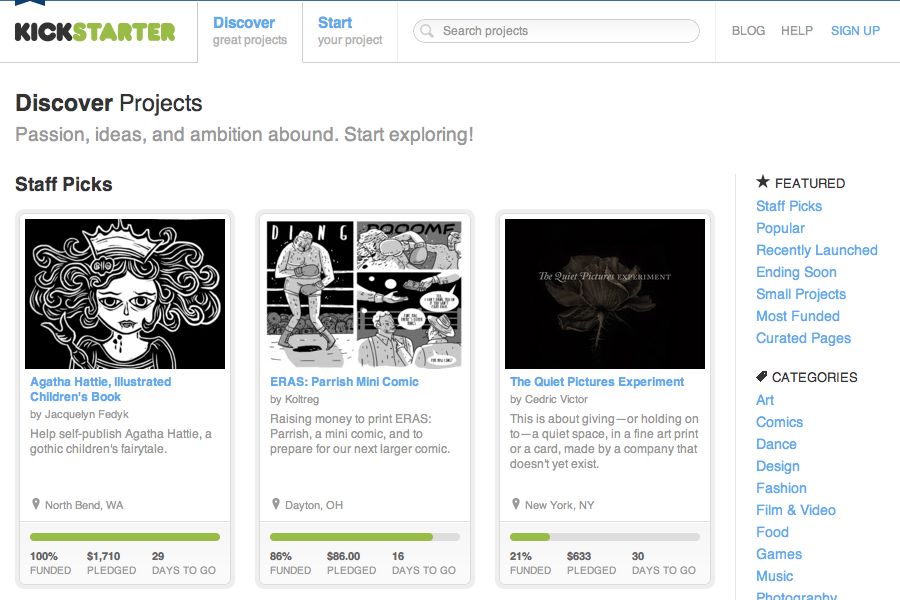Open the Help page
Screen dimensions: 900x600
797,31
